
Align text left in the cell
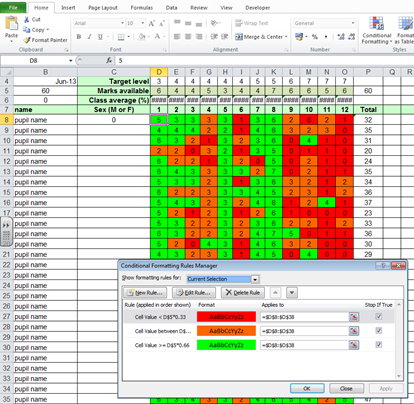[x=177, y=37]
